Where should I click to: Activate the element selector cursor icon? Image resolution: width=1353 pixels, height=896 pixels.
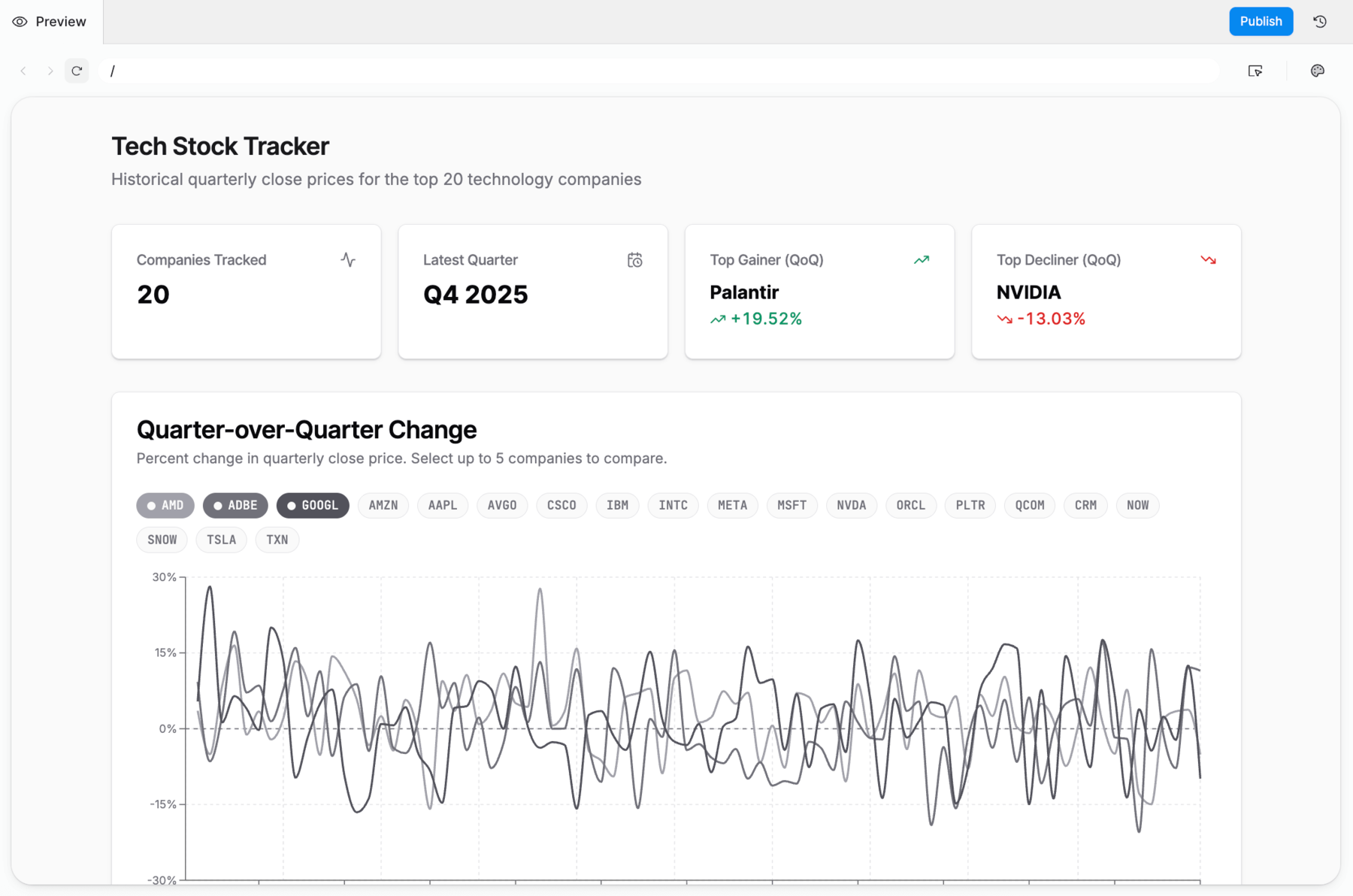pos(1255,71)
